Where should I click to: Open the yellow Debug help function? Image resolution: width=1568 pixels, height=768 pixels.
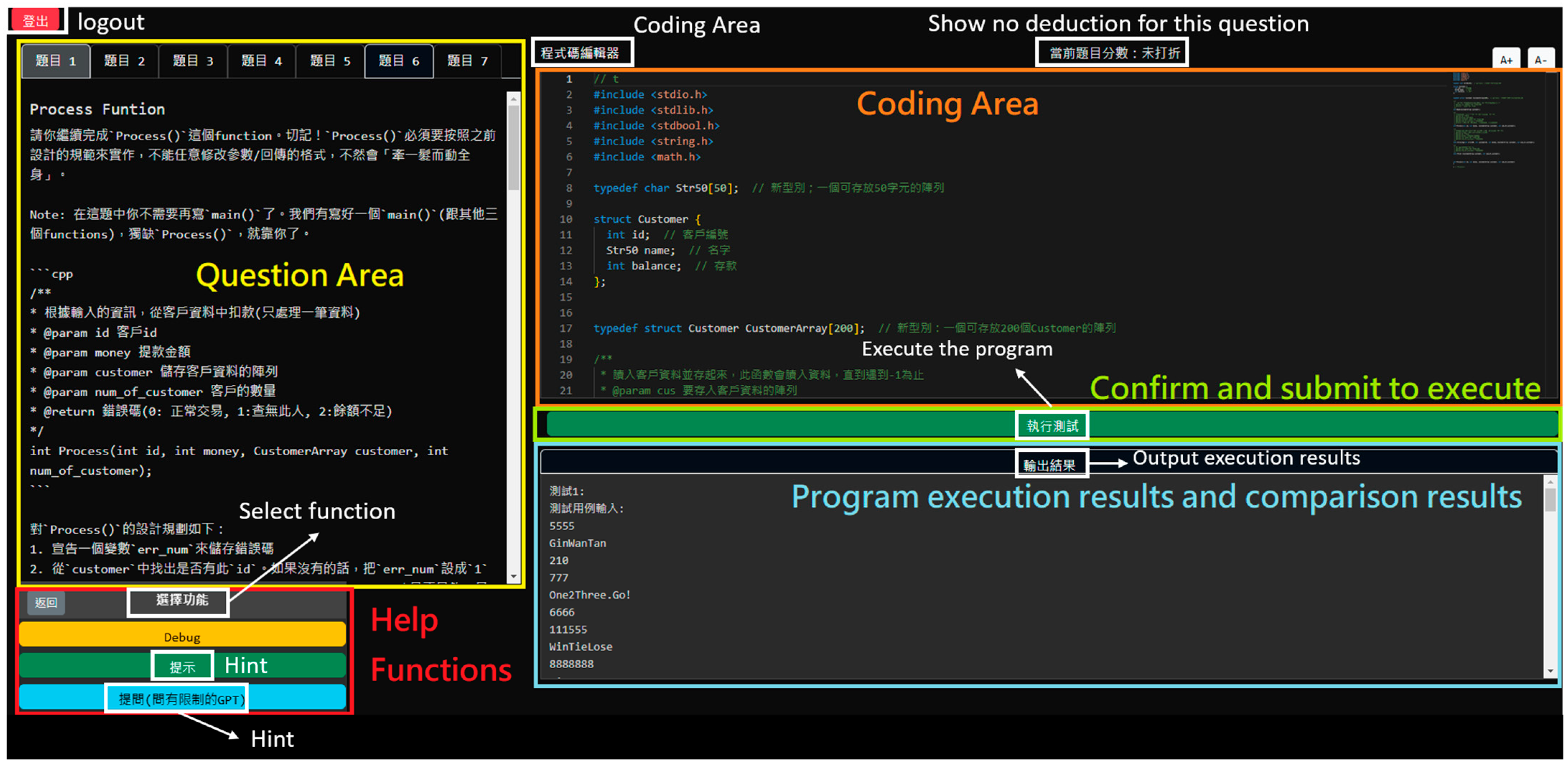coord(183,635)
